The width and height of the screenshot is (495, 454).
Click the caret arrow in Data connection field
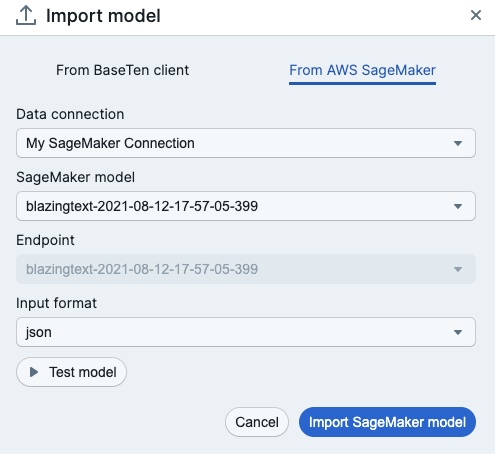coord(458,143)
